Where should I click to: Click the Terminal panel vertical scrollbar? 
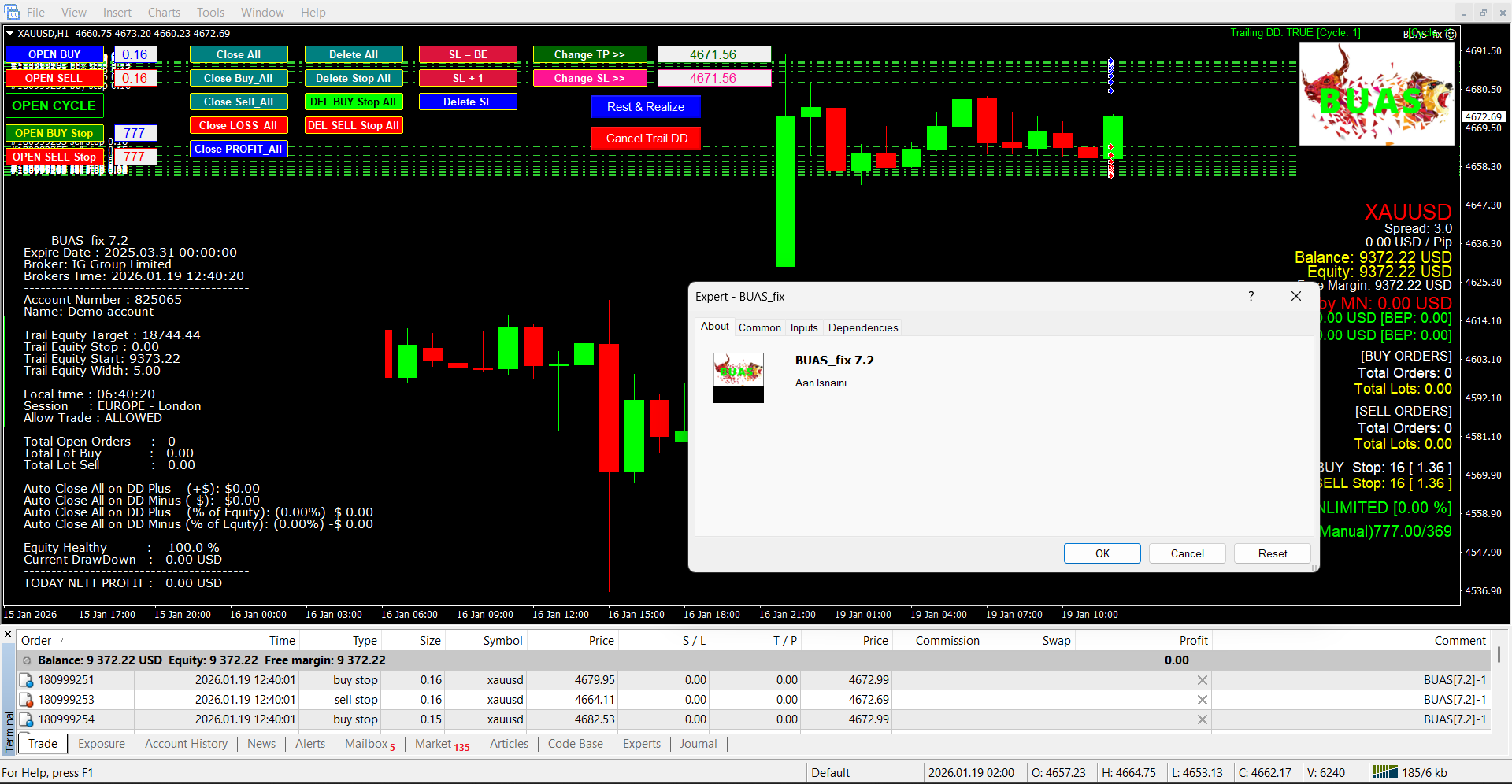click(x=1499, y=655)
